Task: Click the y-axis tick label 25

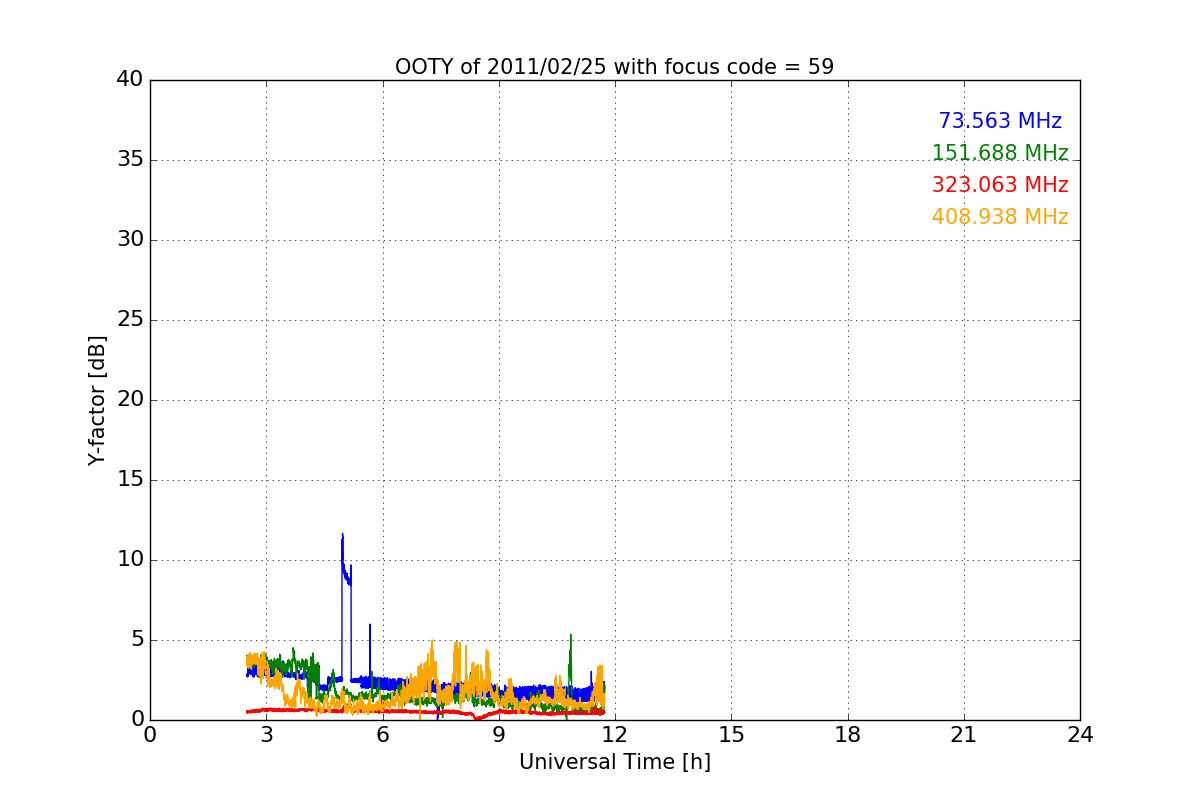Action: point(130,320)
